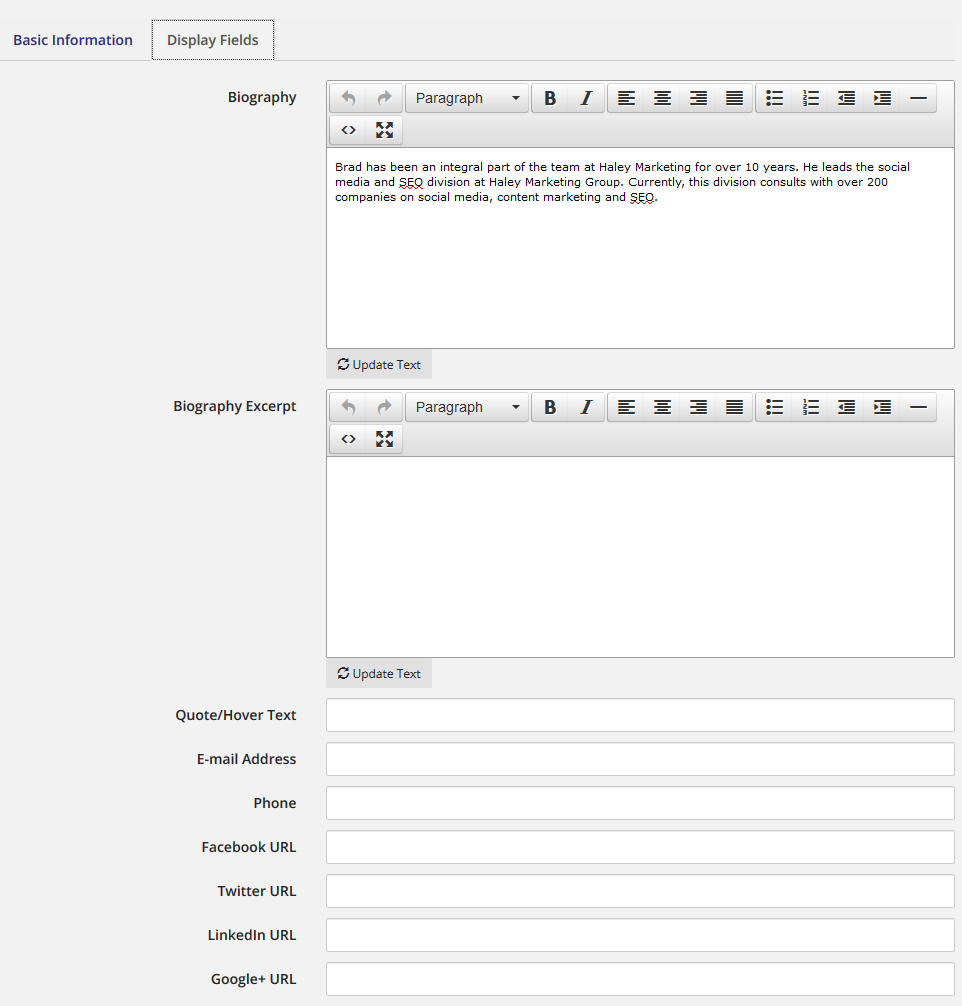Align left in Biography Excerpt editor

(626, 407)
